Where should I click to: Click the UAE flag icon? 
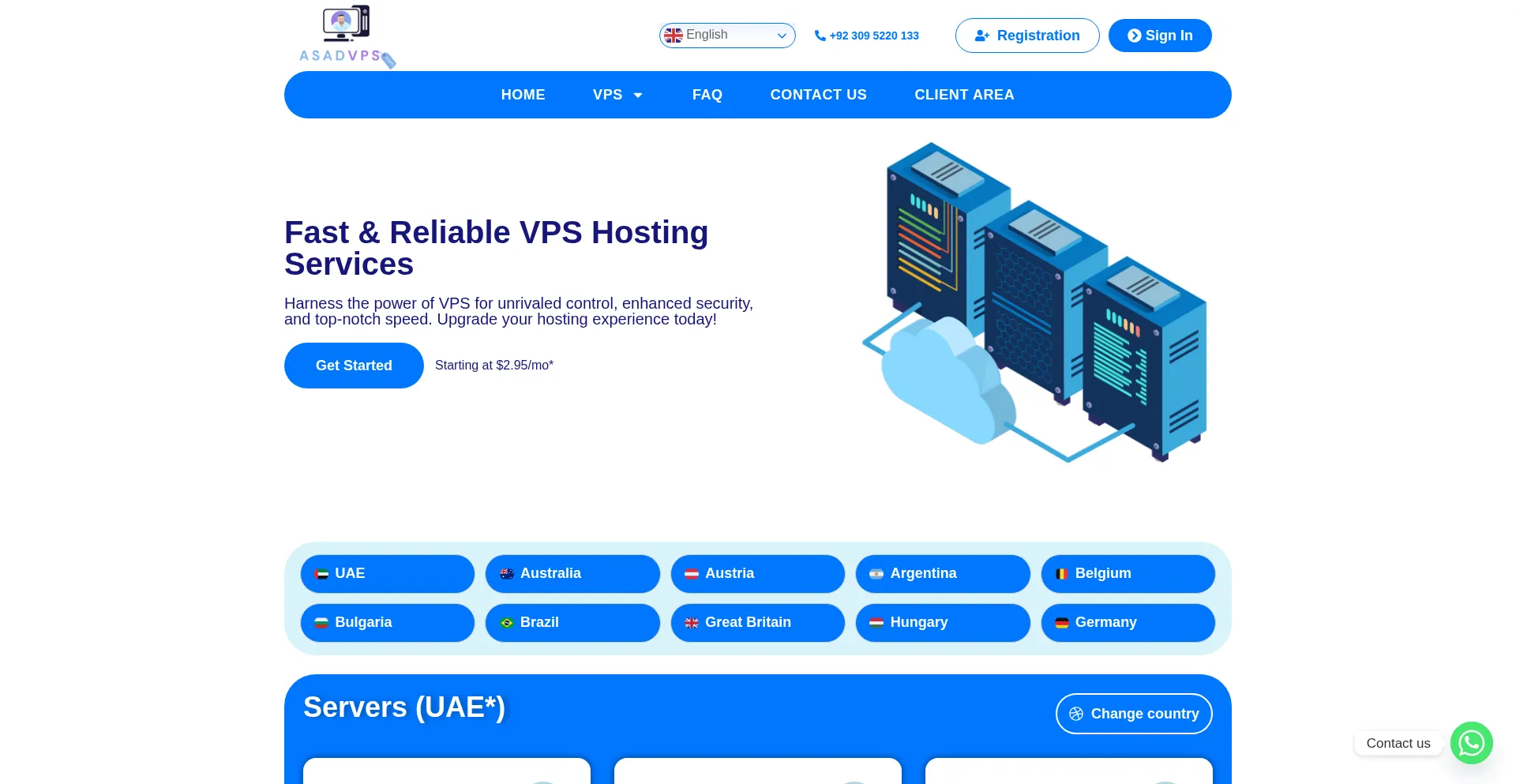tap(321, 574)
